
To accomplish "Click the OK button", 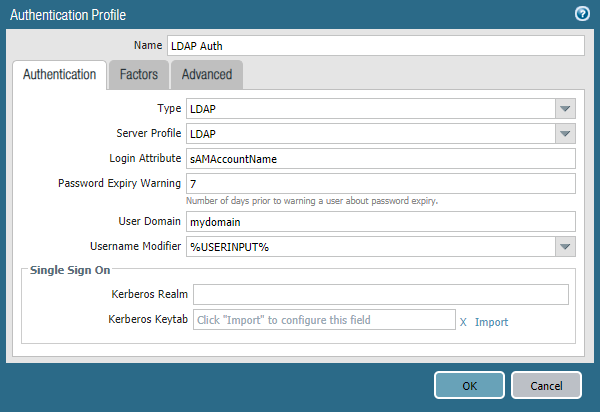I will (468, 385).
